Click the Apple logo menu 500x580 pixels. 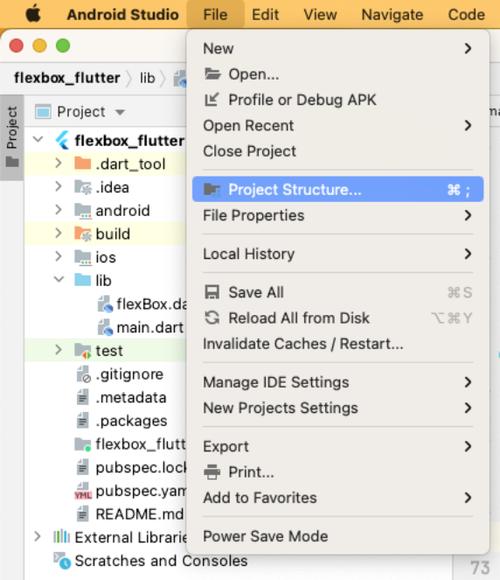click(33, 15)
